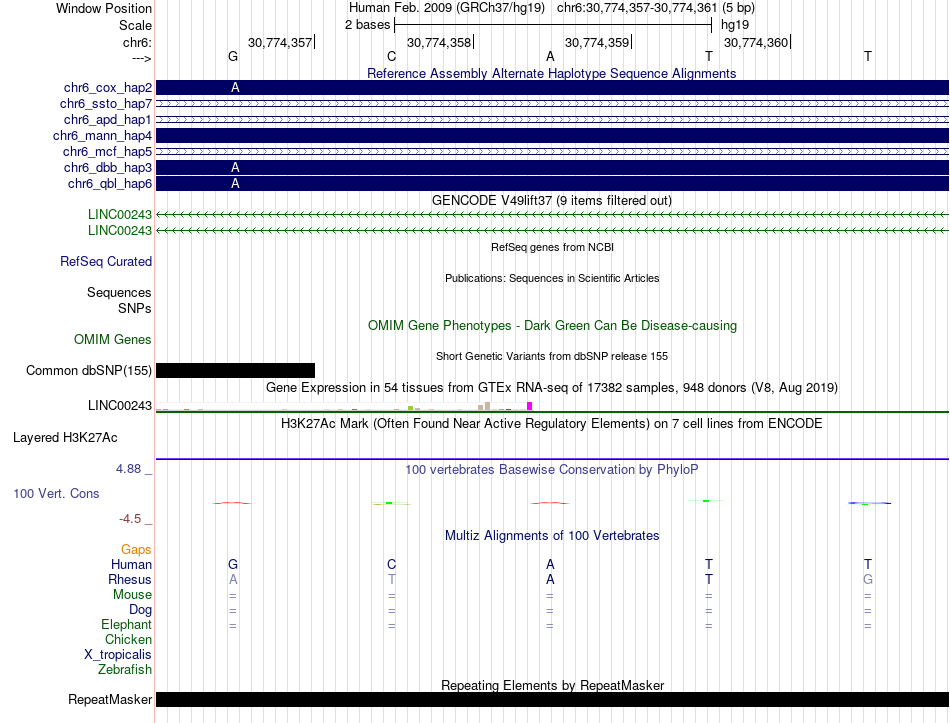Click the Window Position coordinates chr6:30,774,357-30,774,361
The width and height of the screenshot is (950, 723).
637,8
